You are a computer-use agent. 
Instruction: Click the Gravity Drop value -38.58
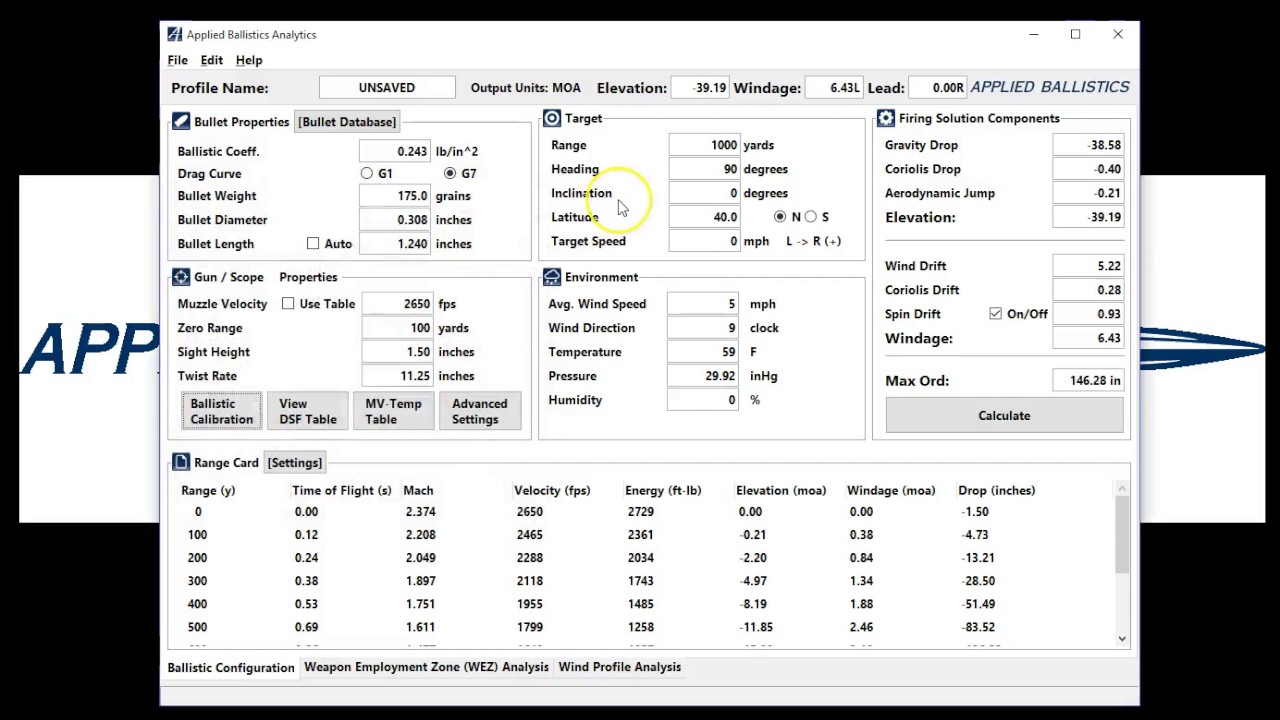coord(1089,145)
